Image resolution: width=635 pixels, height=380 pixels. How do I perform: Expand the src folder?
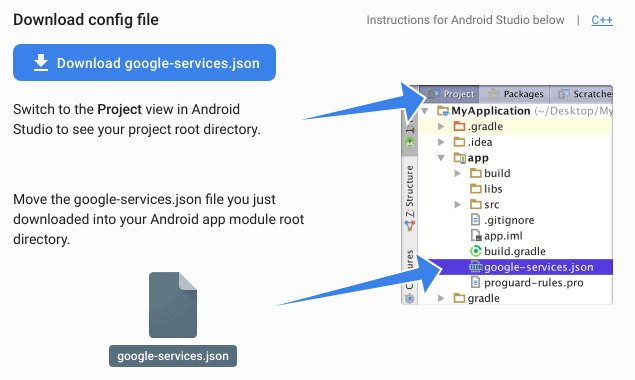[458, 205]
